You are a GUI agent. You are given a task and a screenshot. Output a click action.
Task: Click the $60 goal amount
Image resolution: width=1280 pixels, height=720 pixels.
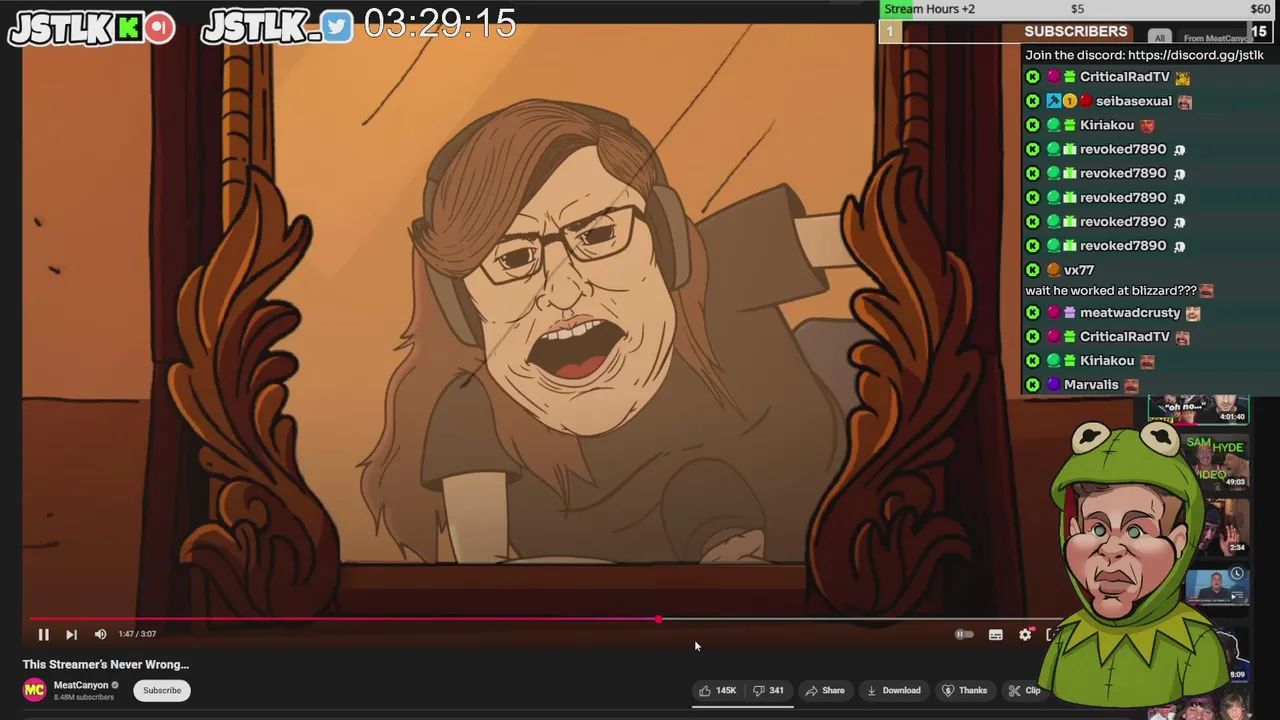(1260, 9)
